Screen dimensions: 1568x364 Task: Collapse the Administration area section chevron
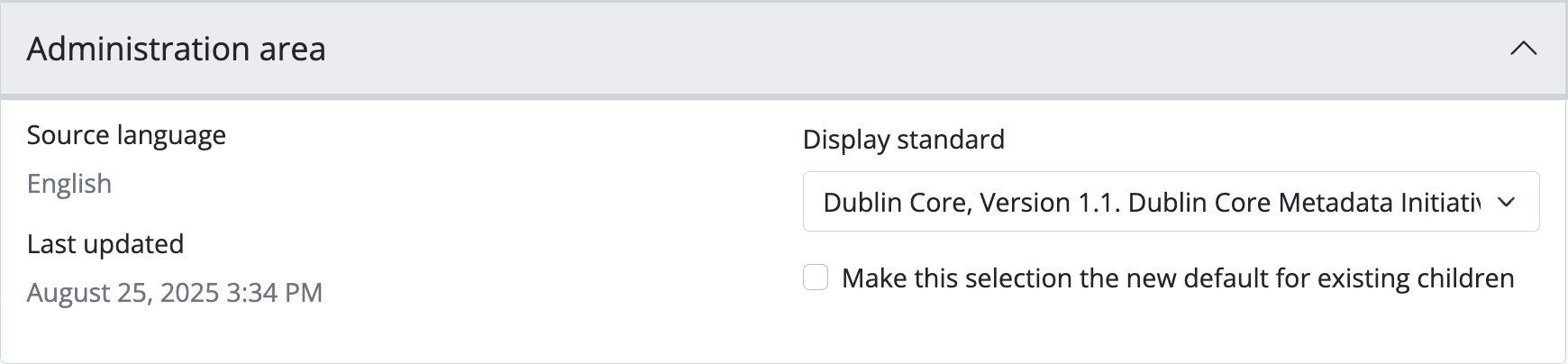[x=1523, y=49]
